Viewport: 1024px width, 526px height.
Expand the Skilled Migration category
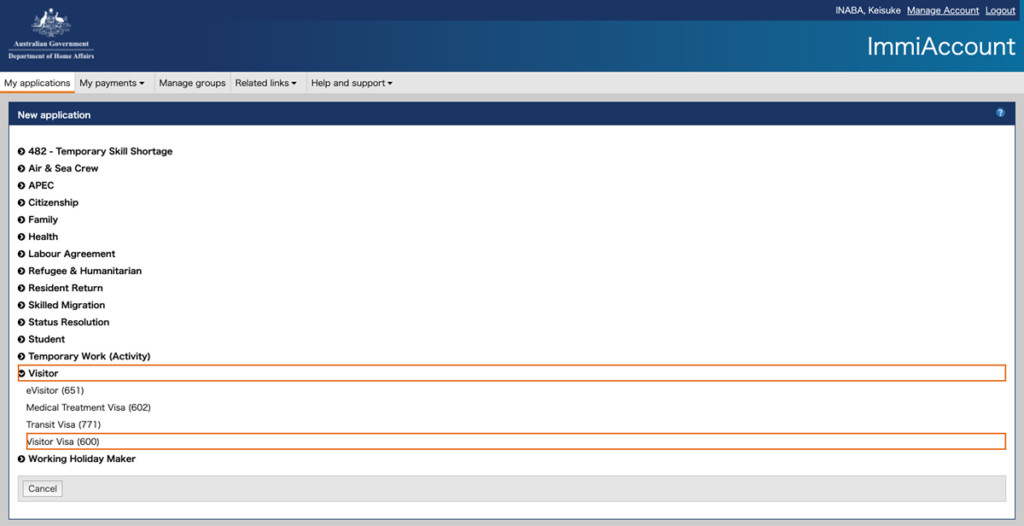click(x=61, y=304)
